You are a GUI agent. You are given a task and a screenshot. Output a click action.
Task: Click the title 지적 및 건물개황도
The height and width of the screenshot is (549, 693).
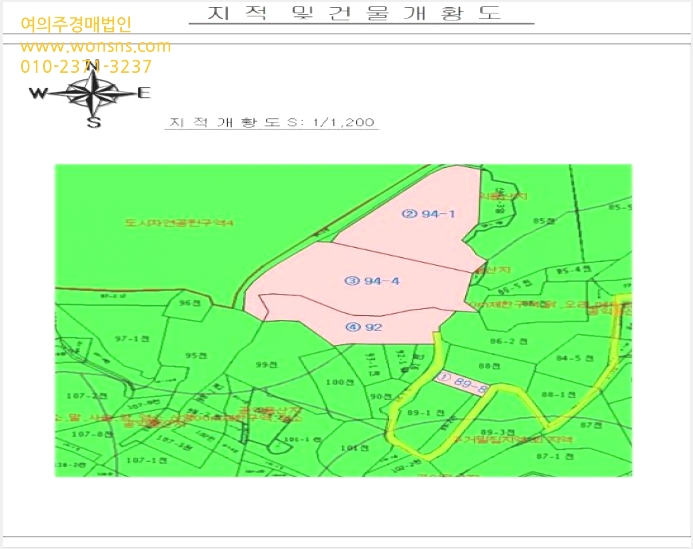pos(355,13)
